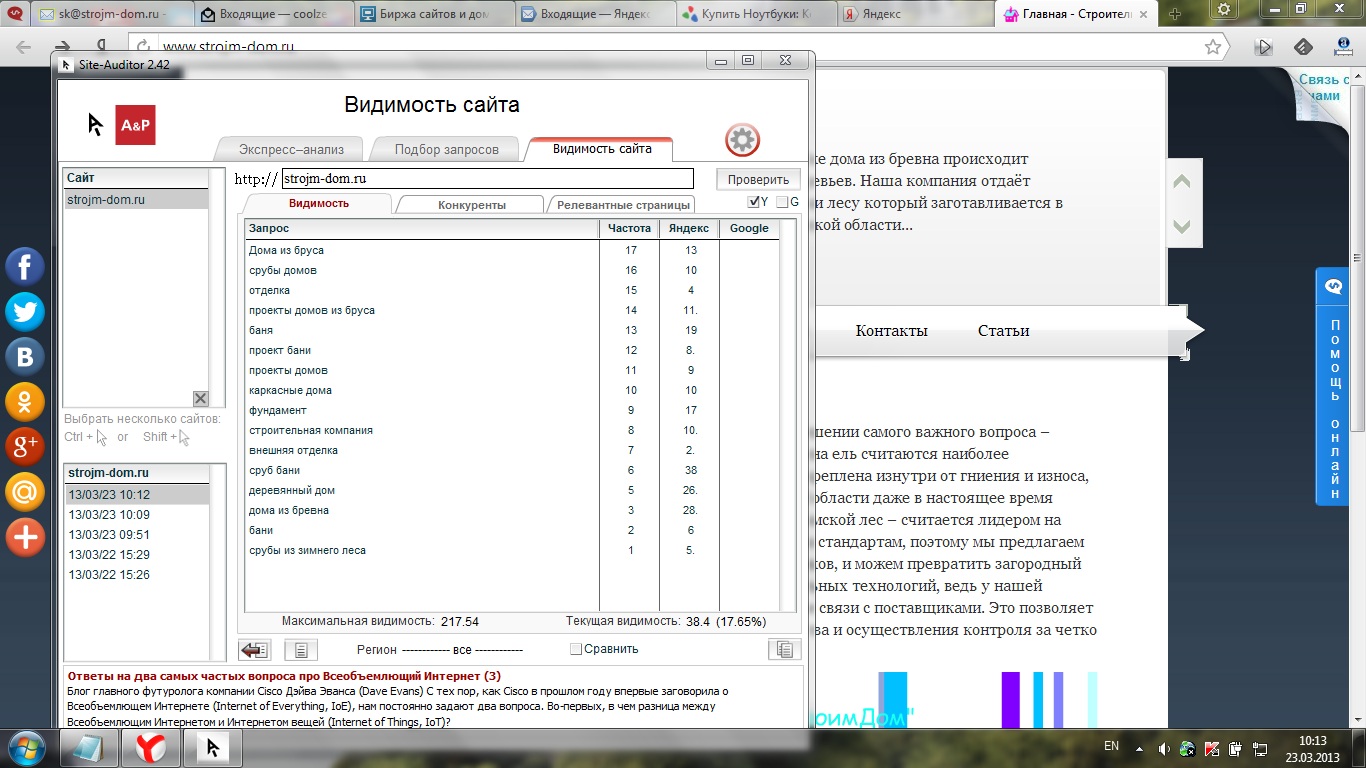Click the site URL input field
Image resolution: width=1366 pixels, height=768 pixels.
point(487,179)
